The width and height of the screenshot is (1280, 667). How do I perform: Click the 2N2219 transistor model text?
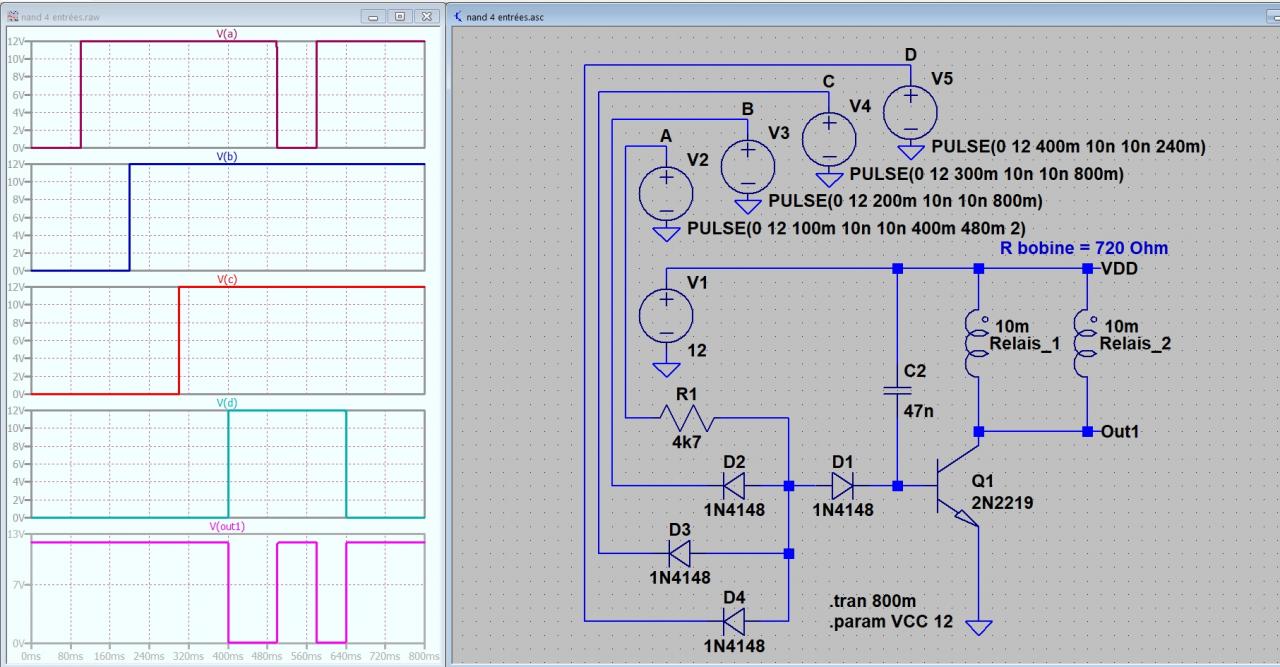click(1003, 503)
